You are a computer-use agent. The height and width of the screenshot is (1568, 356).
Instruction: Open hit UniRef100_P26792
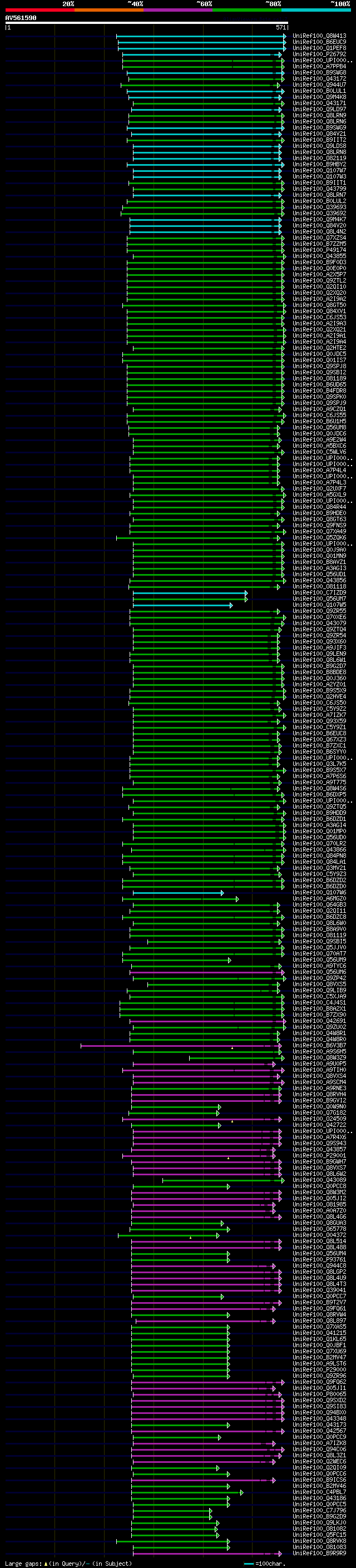(319, 54)
